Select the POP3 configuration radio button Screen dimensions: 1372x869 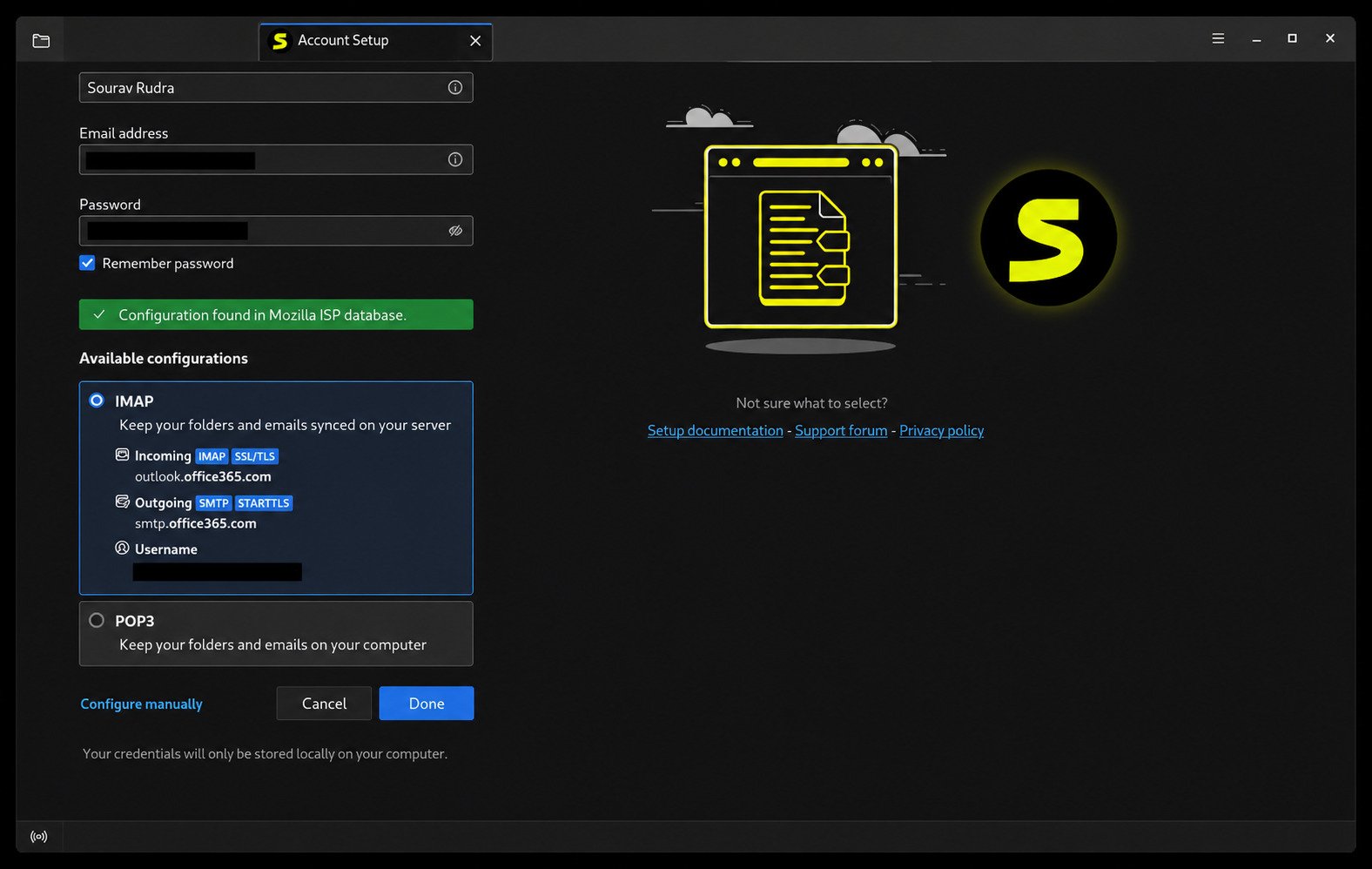tap(97, 620)
